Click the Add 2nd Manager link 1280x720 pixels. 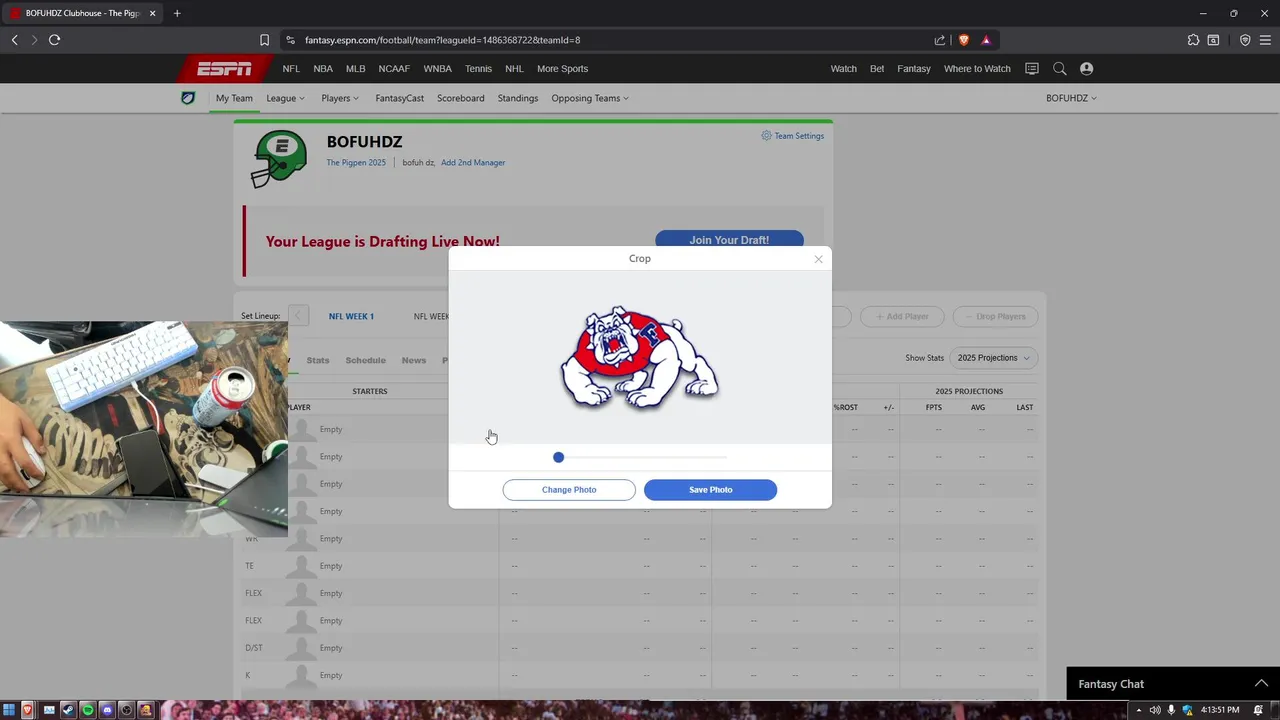(473, 162)
